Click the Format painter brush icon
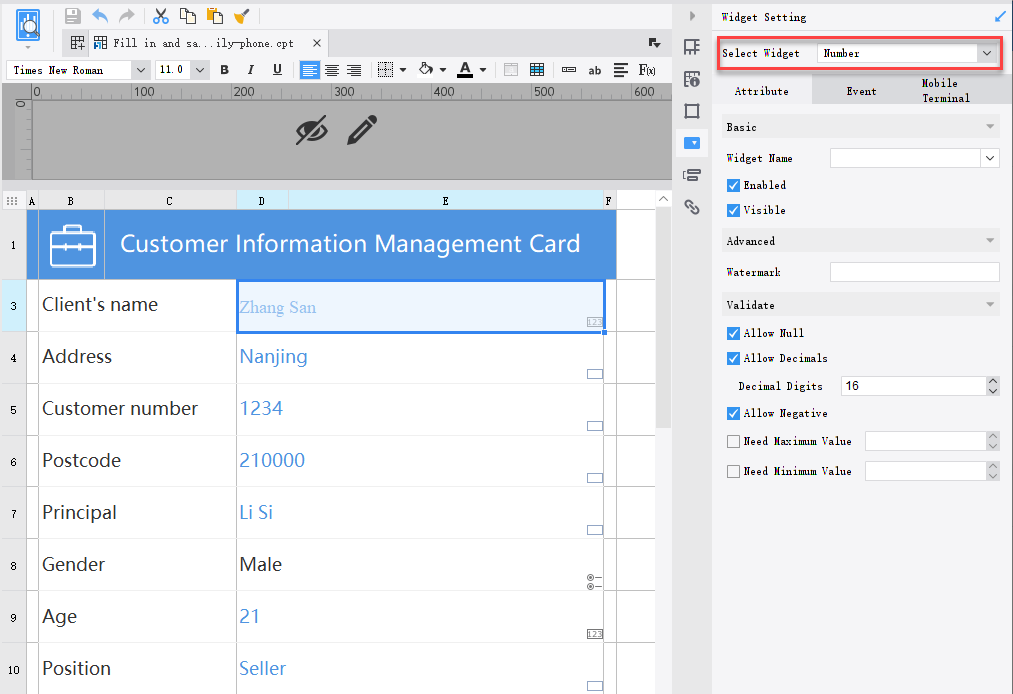Viewport: 1013px width, 694px height. [x=242, y=16]
